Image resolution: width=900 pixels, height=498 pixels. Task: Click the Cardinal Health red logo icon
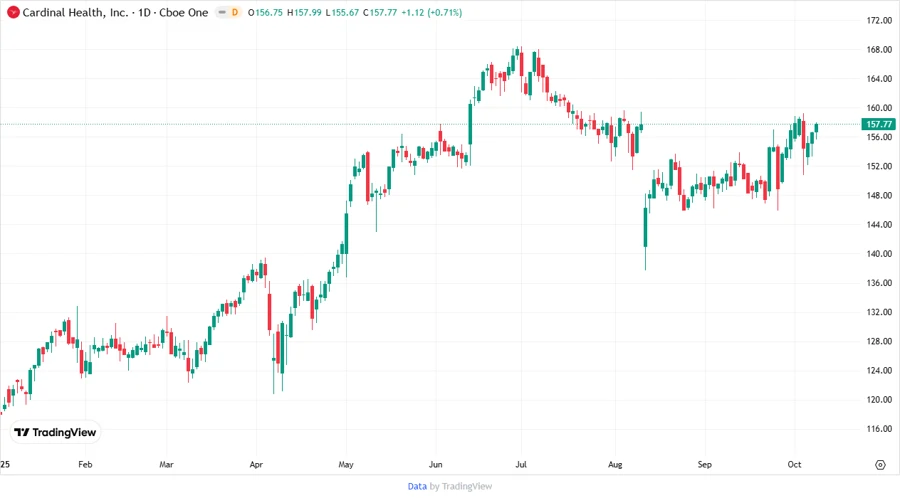tap(13, 12)
